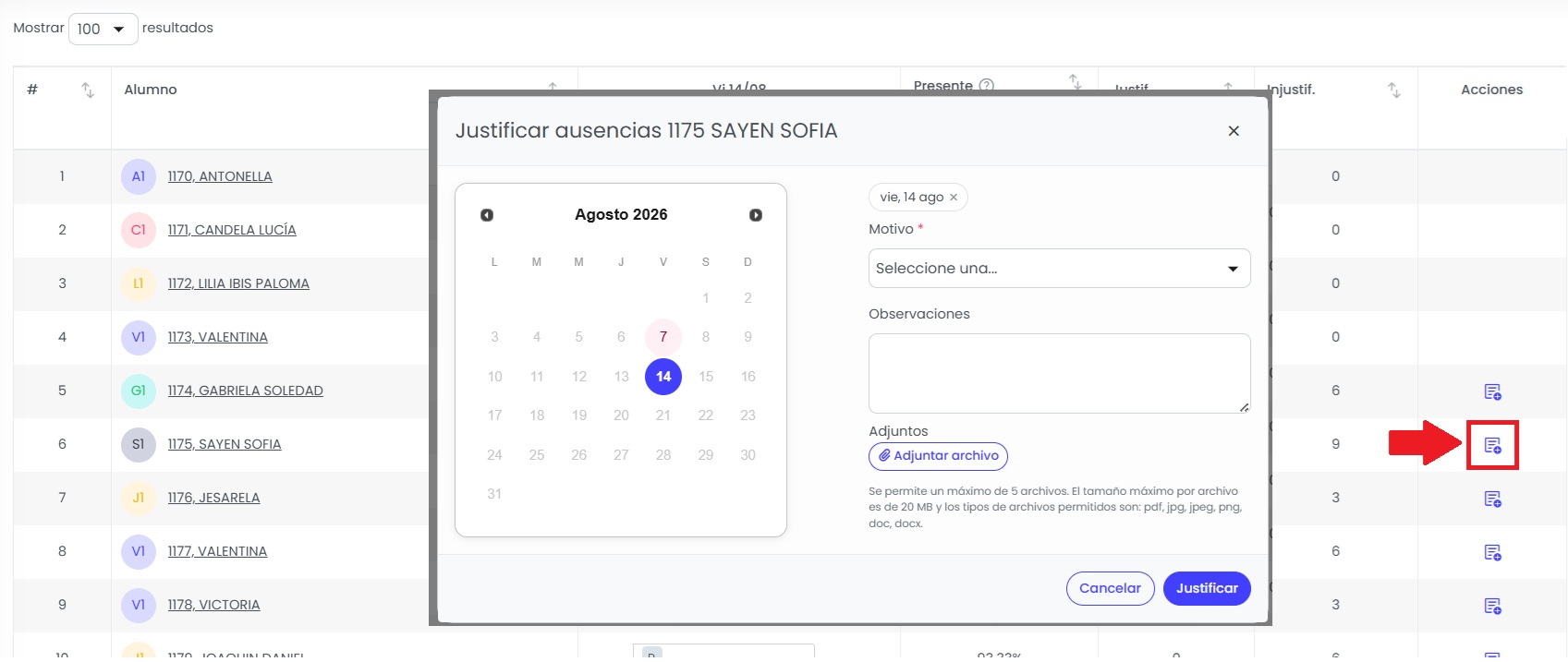This screenshot has width=1568, height=662.
Task: Select day 31 in the calendar
Action: point(494,494)
